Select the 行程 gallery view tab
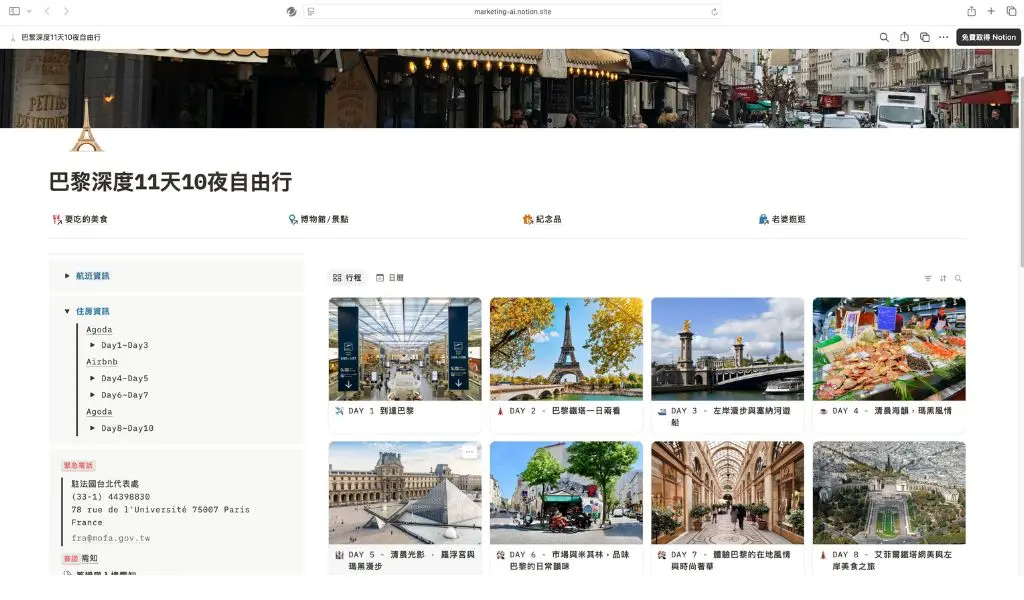1024x600 pixels. (x=347, y=278)
